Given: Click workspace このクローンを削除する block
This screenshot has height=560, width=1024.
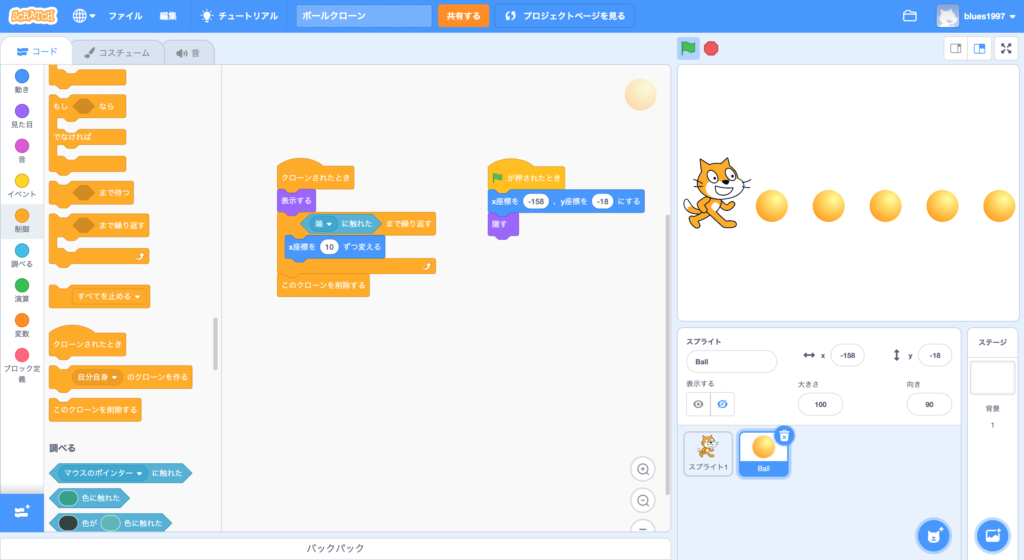Looking at the screenshot, I should point(323,285).
